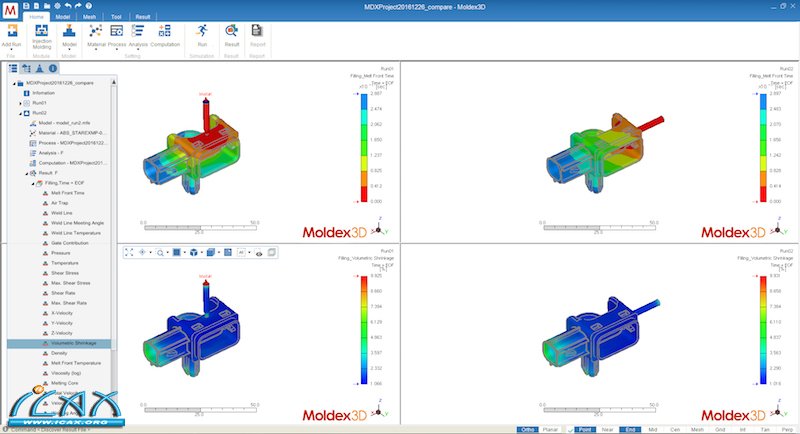
Task: Select Melt Front Time result item
Action: point(68,193)
